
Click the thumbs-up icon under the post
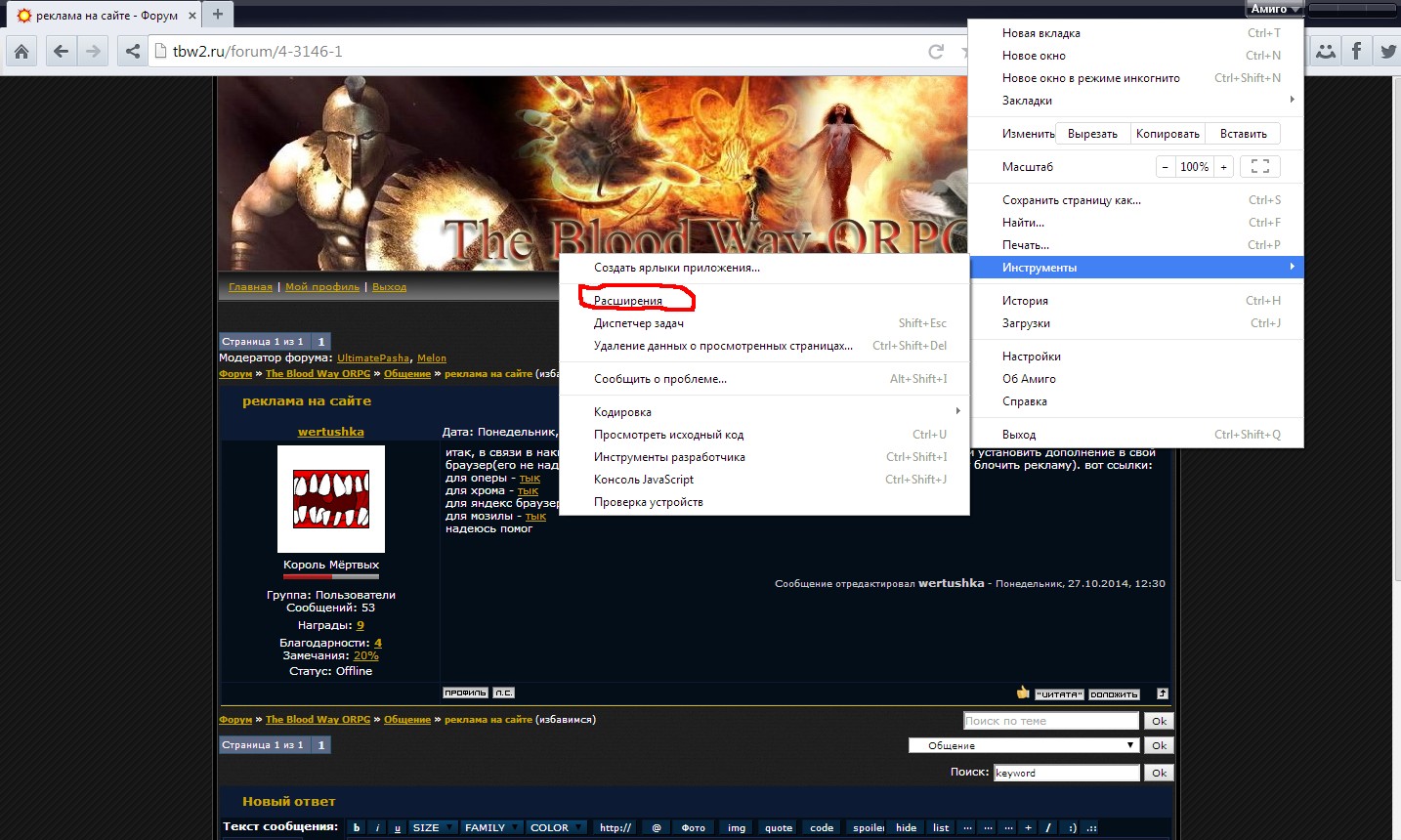click(1023, 693)
